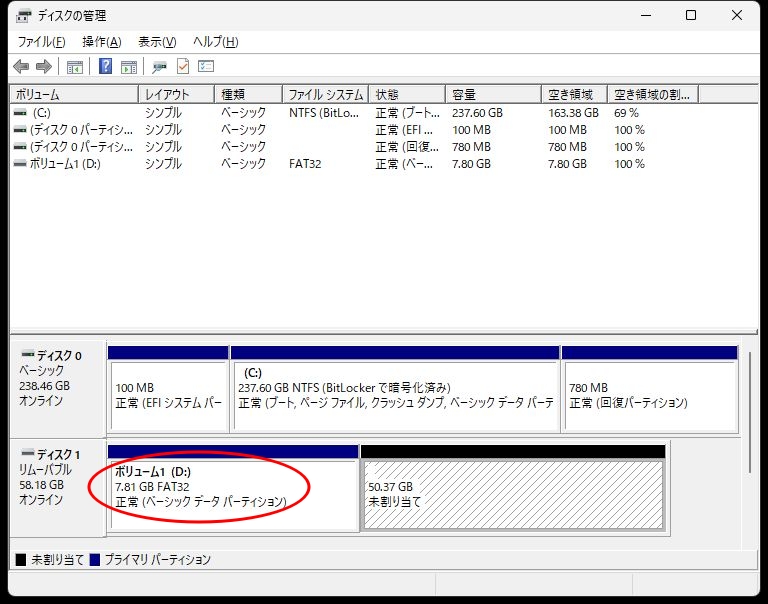The width and height of the screenshot is (768, 604).
Task: Click the 7.80 GB capacity cell
Action: [x=471, y=164]
